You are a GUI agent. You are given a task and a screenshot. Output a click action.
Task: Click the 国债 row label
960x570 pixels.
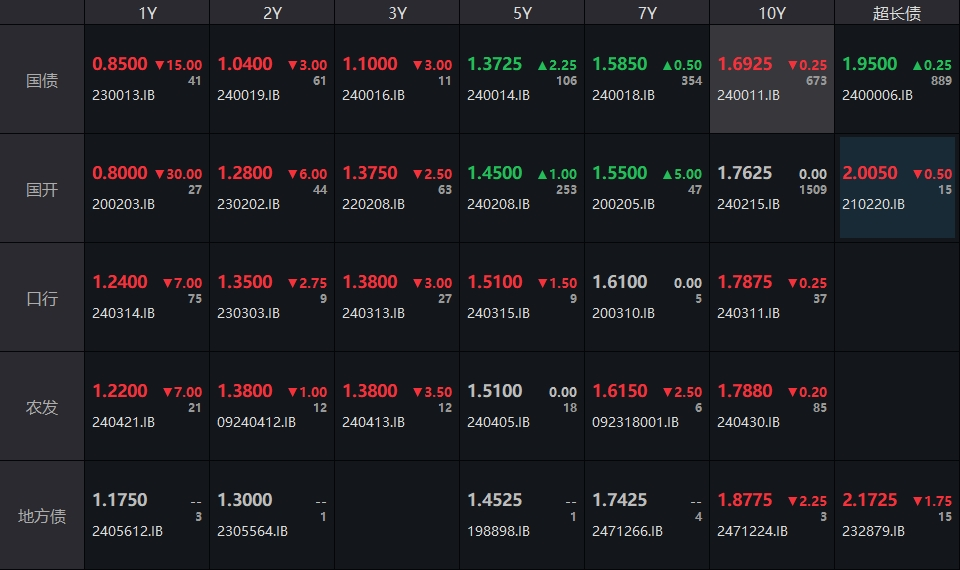pyautogui.click(x=42, y=80)
